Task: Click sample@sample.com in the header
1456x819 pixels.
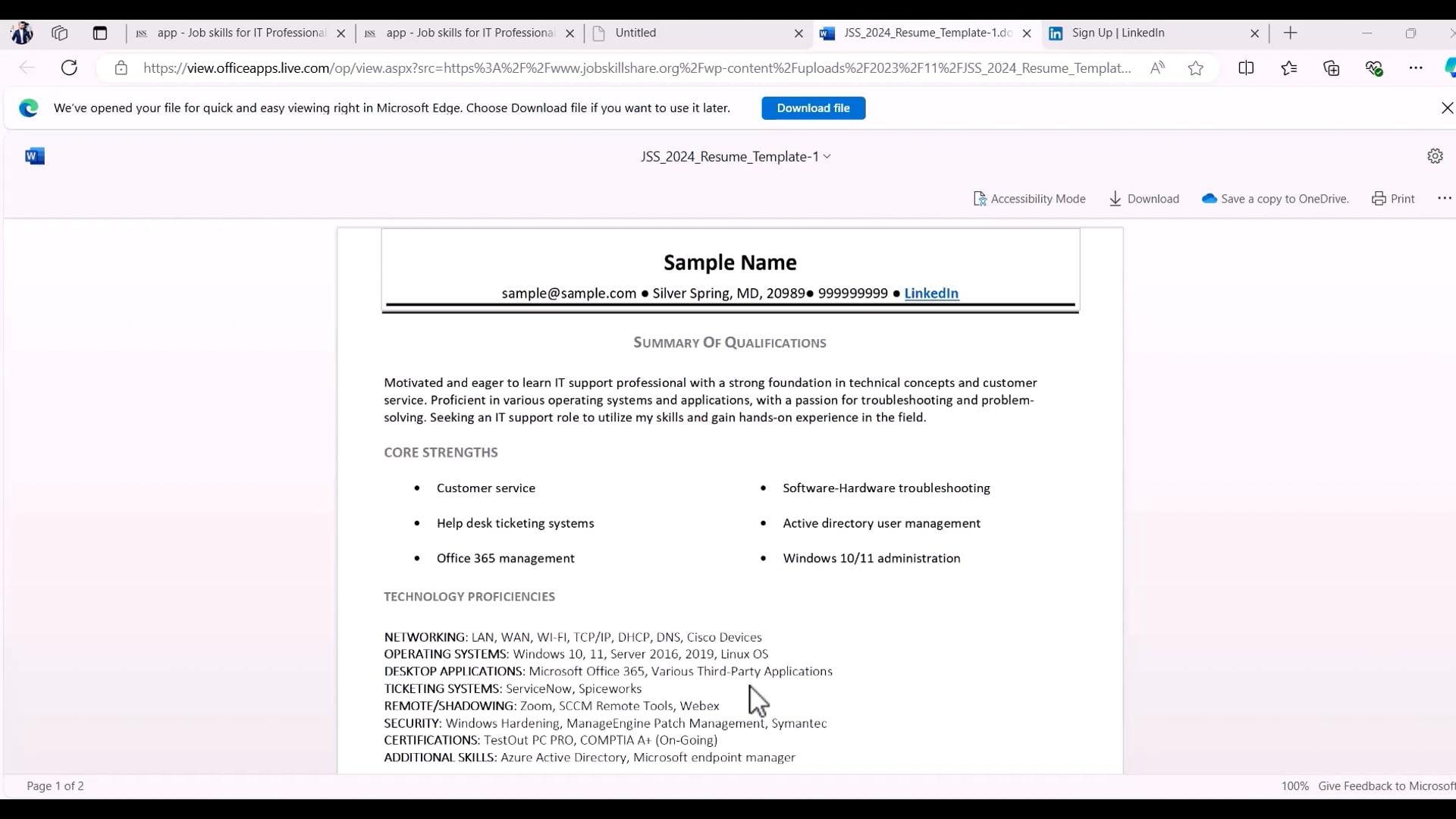Action: [x=569, y=293]
